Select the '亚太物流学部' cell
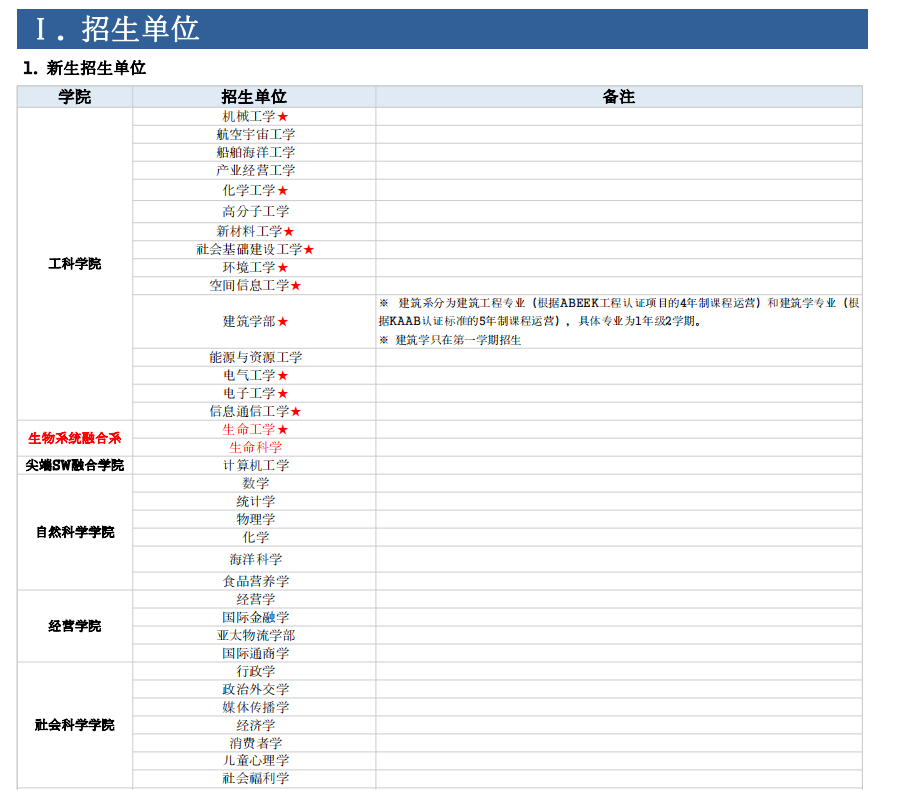924x790 pixels. (254, 635)
